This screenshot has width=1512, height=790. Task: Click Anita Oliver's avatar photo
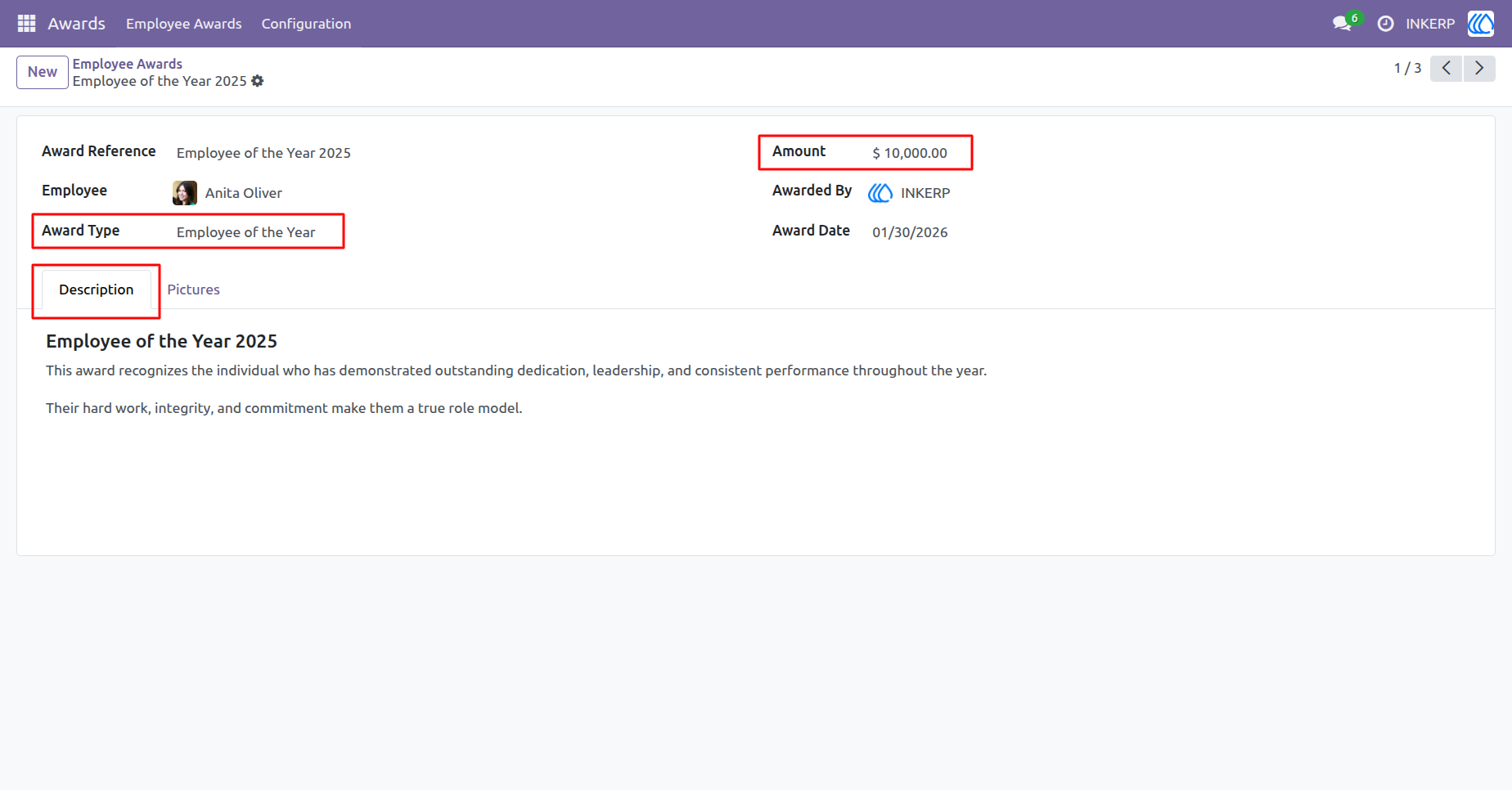(x=185, y=193)
